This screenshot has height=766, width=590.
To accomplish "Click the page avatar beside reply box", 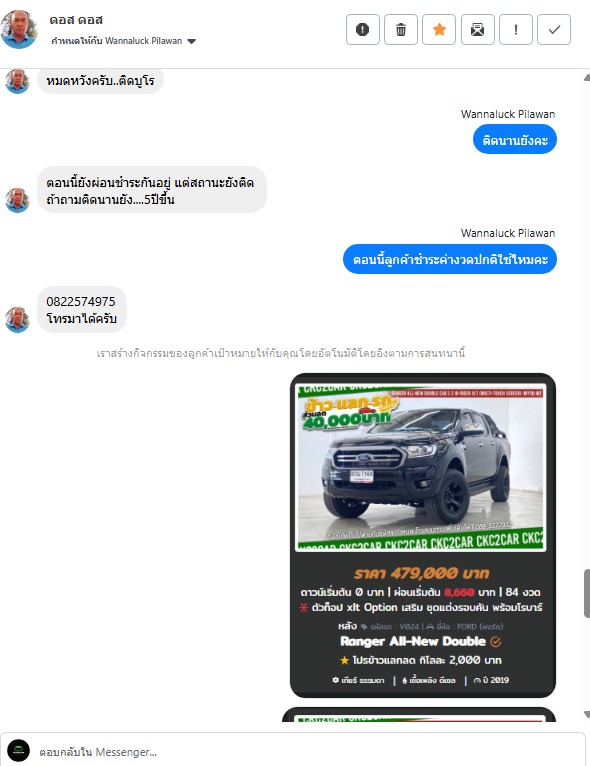I will click(x=19, y=751).
